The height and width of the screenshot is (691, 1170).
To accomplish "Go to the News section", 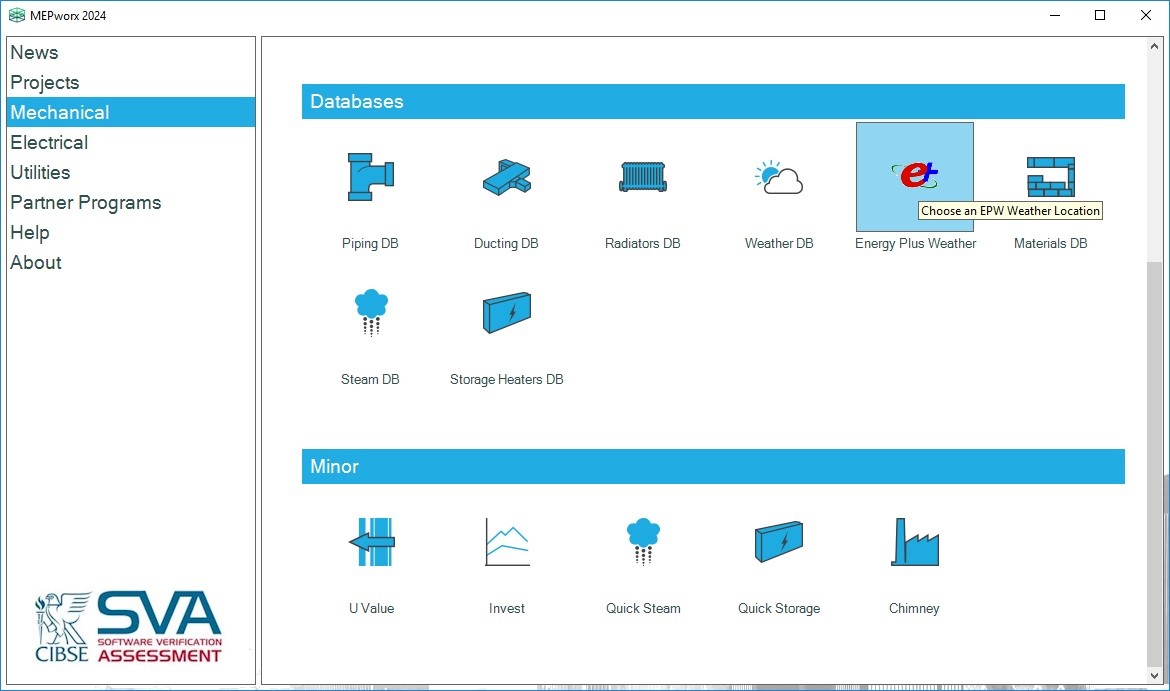I will point(131,52).
